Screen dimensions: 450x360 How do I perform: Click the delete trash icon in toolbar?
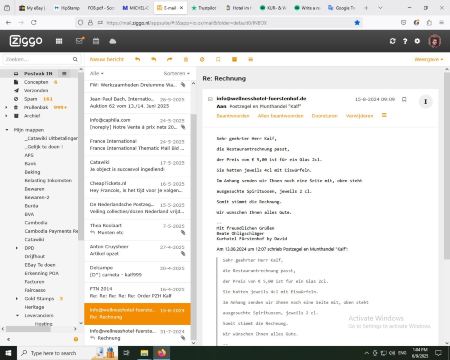186,59
